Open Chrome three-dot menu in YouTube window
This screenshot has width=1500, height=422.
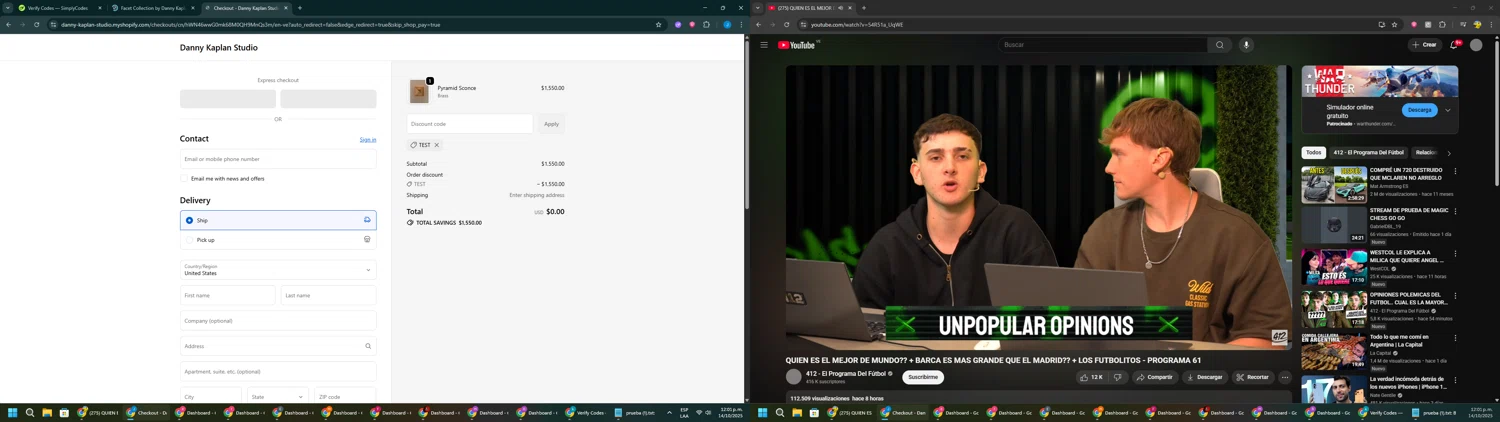(x=1491, y=25)
